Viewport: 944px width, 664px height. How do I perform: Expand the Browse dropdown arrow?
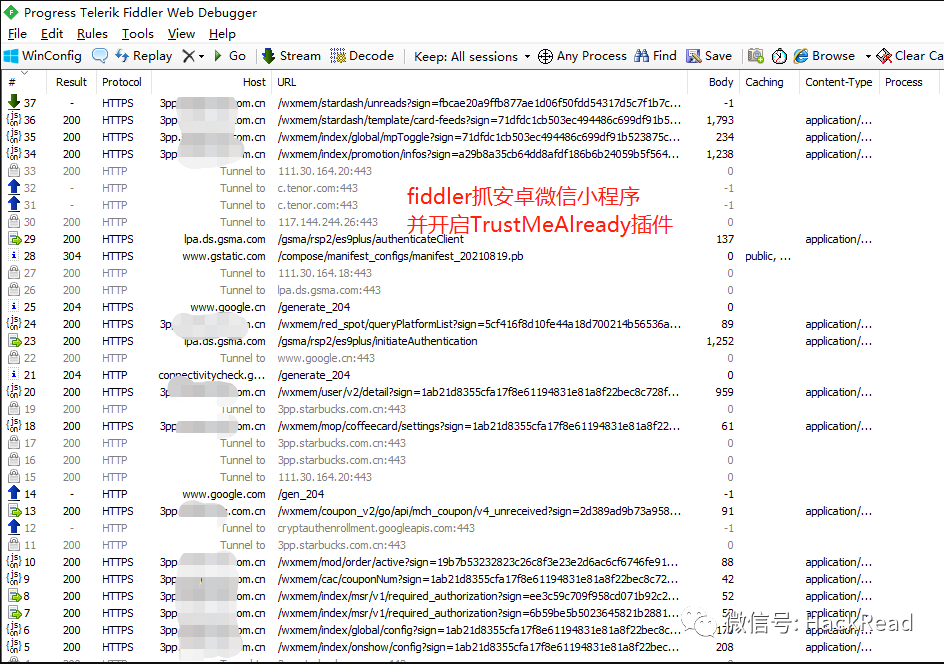868,57
